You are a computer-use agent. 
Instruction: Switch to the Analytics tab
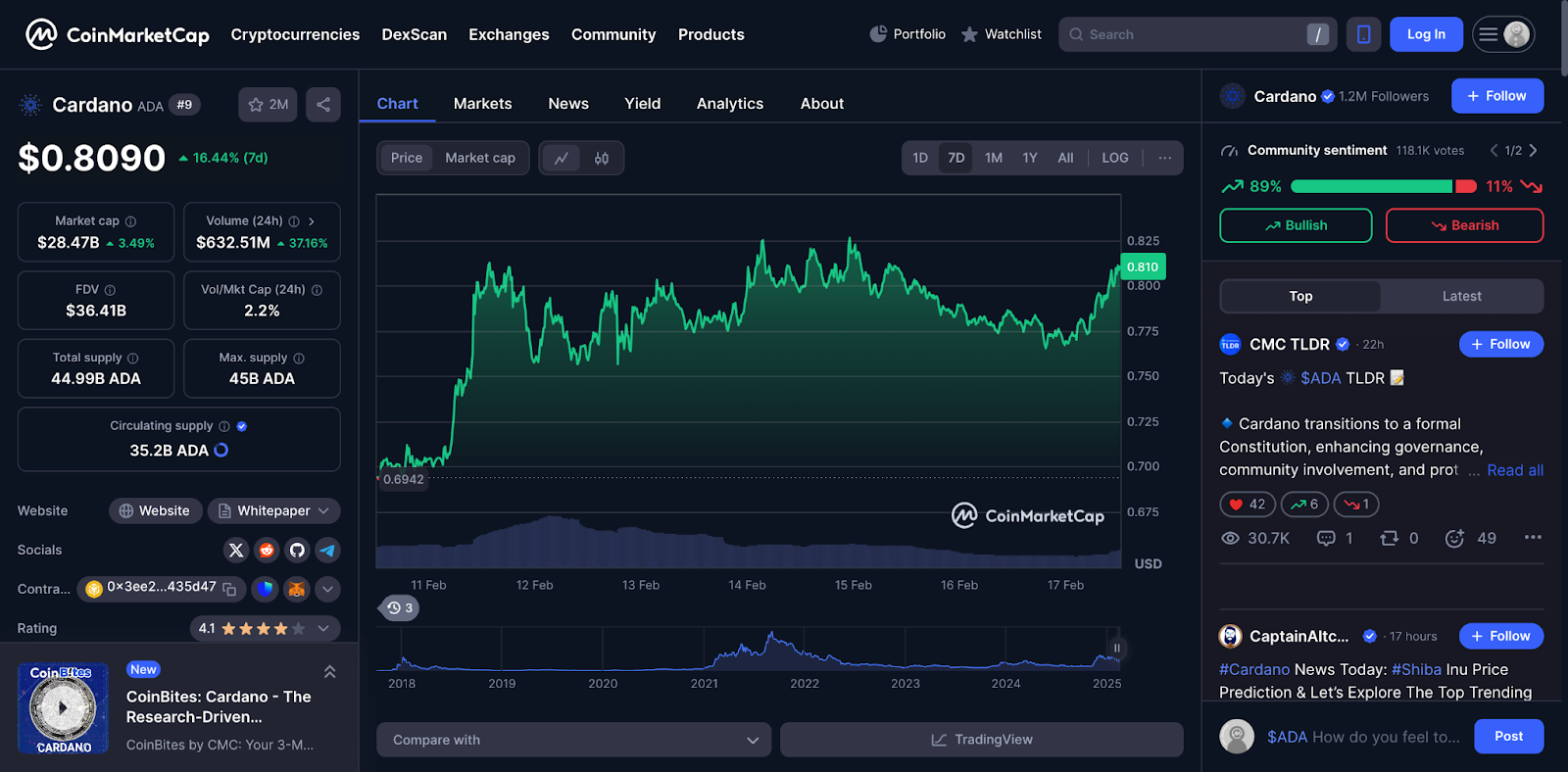tap(730, 104)
